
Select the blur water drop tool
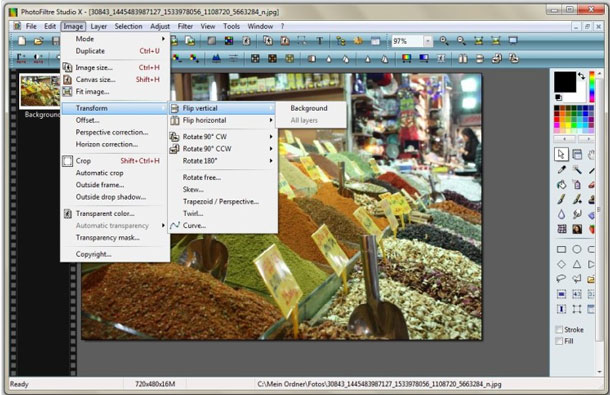point(561,214)
